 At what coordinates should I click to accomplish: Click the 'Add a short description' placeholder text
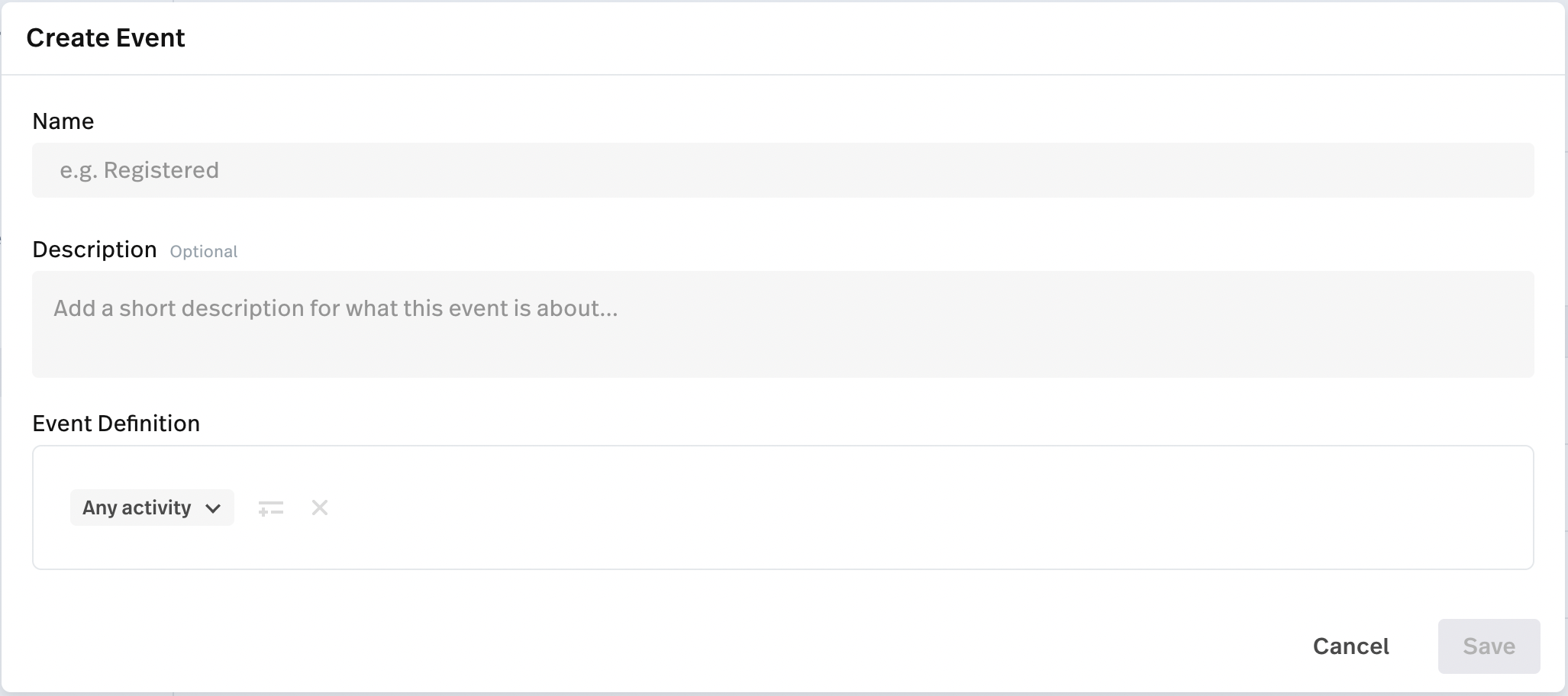click(336, 308)
